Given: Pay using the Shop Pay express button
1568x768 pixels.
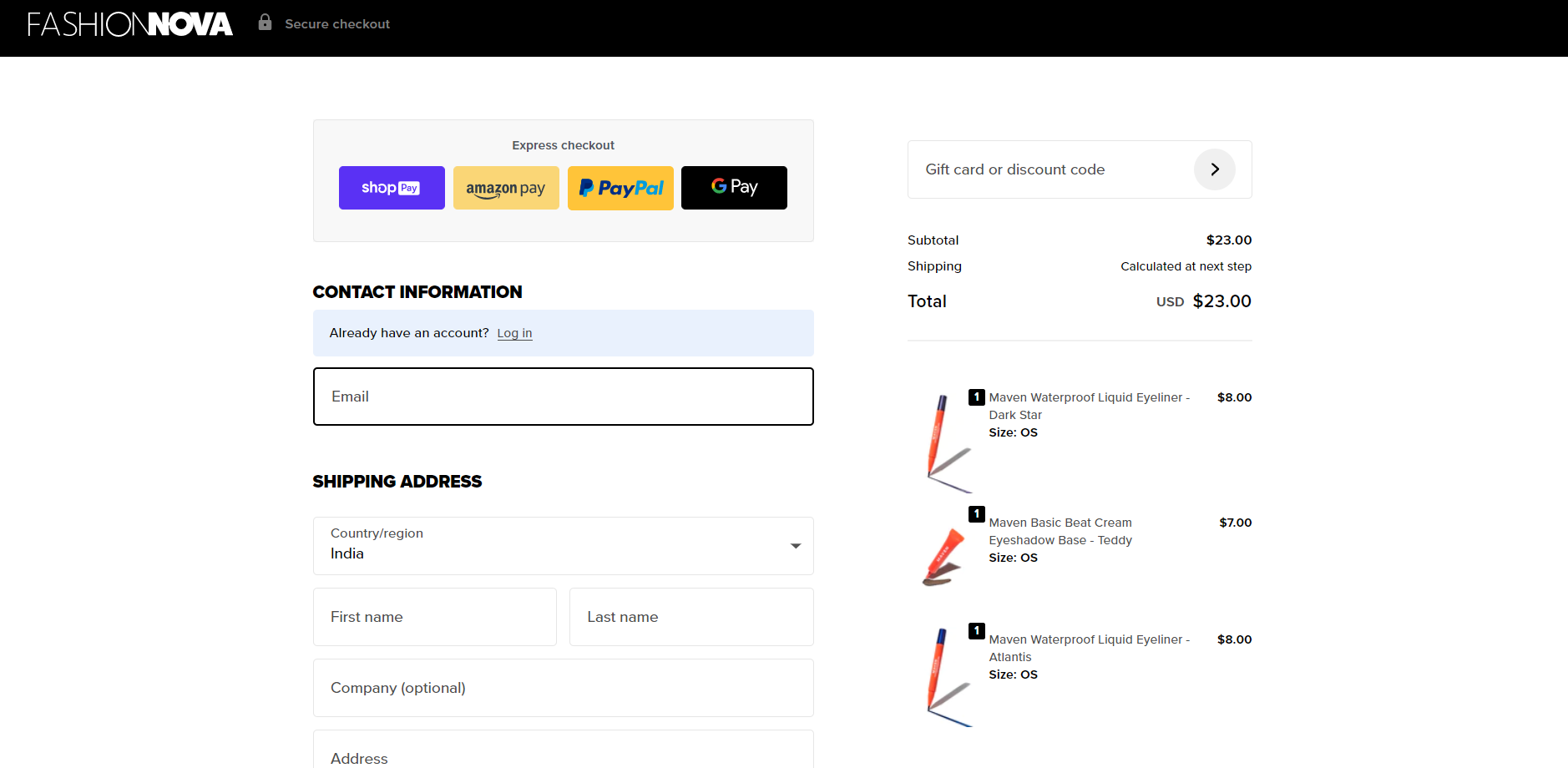Looking at the screenshot, I should coord(391,187).
